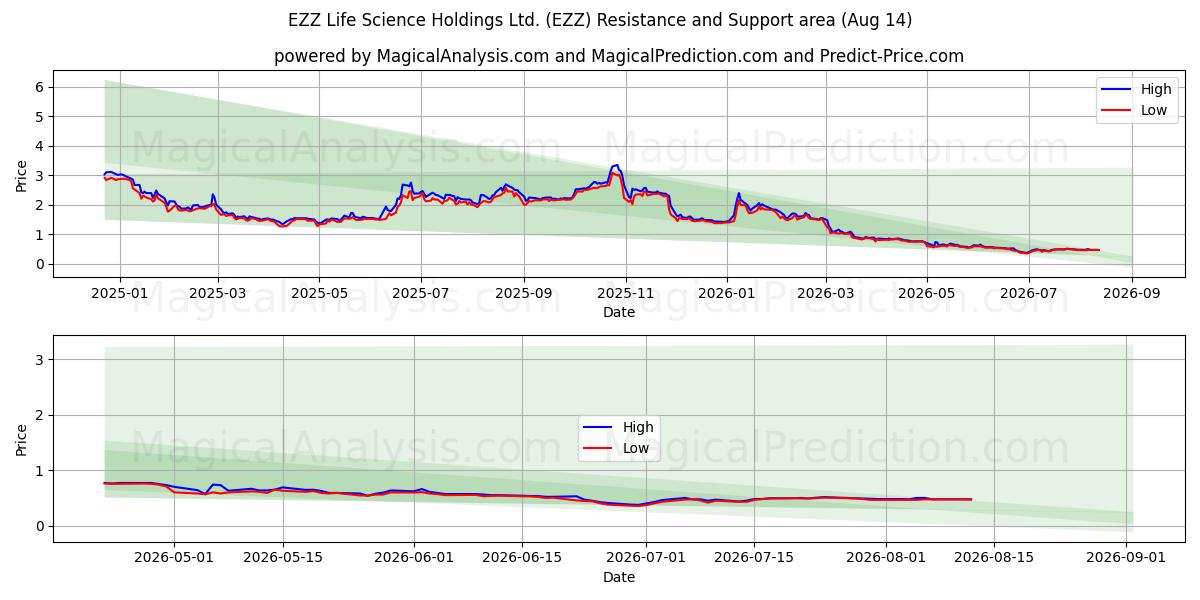Click the '4' y-axis value on top chart
Screen dimensions: 1200x600
pyautogui.click(x=41, y=146)
